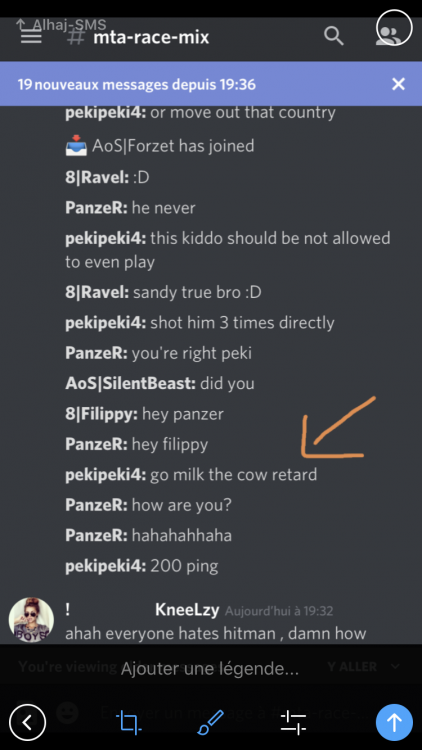Tap Y ALLER jump button

352,666
